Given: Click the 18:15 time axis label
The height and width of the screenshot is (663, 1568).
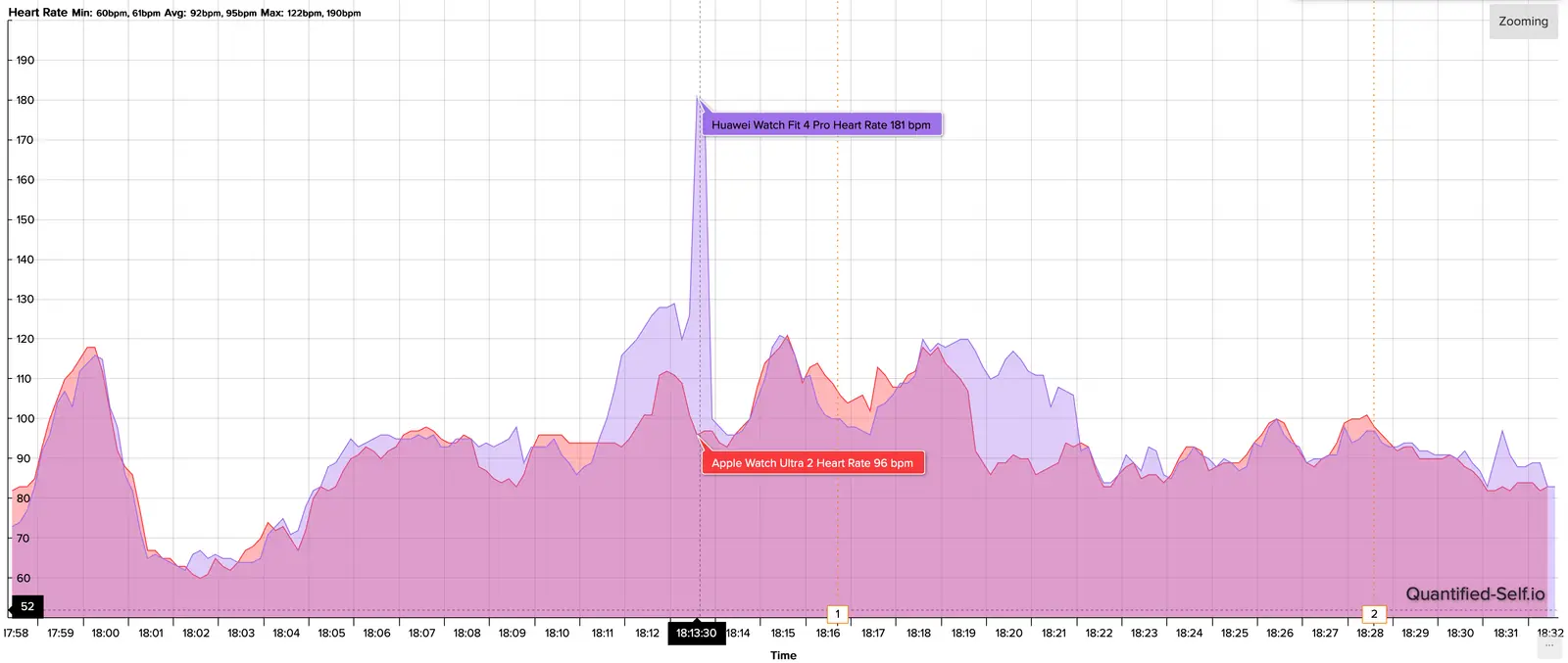Looking at the screenshot, I should tap(783, 633).
